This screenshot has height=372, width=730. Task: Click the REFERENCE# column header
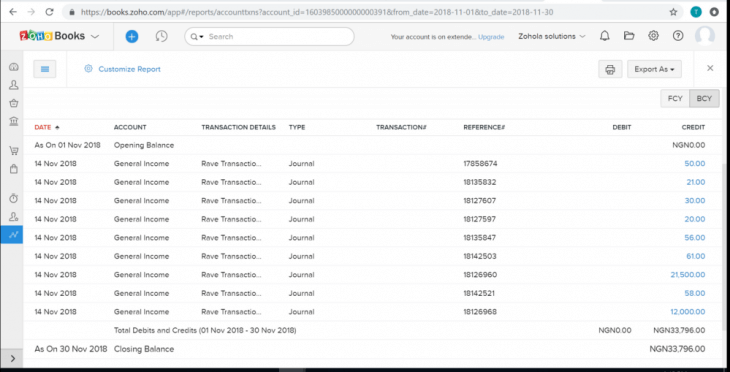click(x=484, y=127)
